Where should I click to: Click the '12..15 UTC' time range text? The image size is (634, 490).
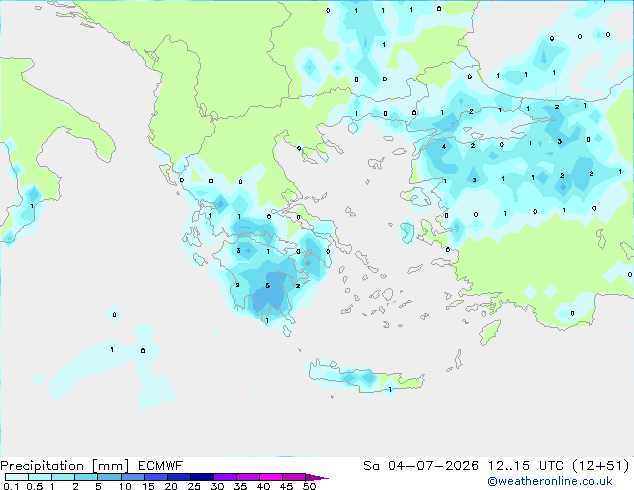(x=526, y=466)
